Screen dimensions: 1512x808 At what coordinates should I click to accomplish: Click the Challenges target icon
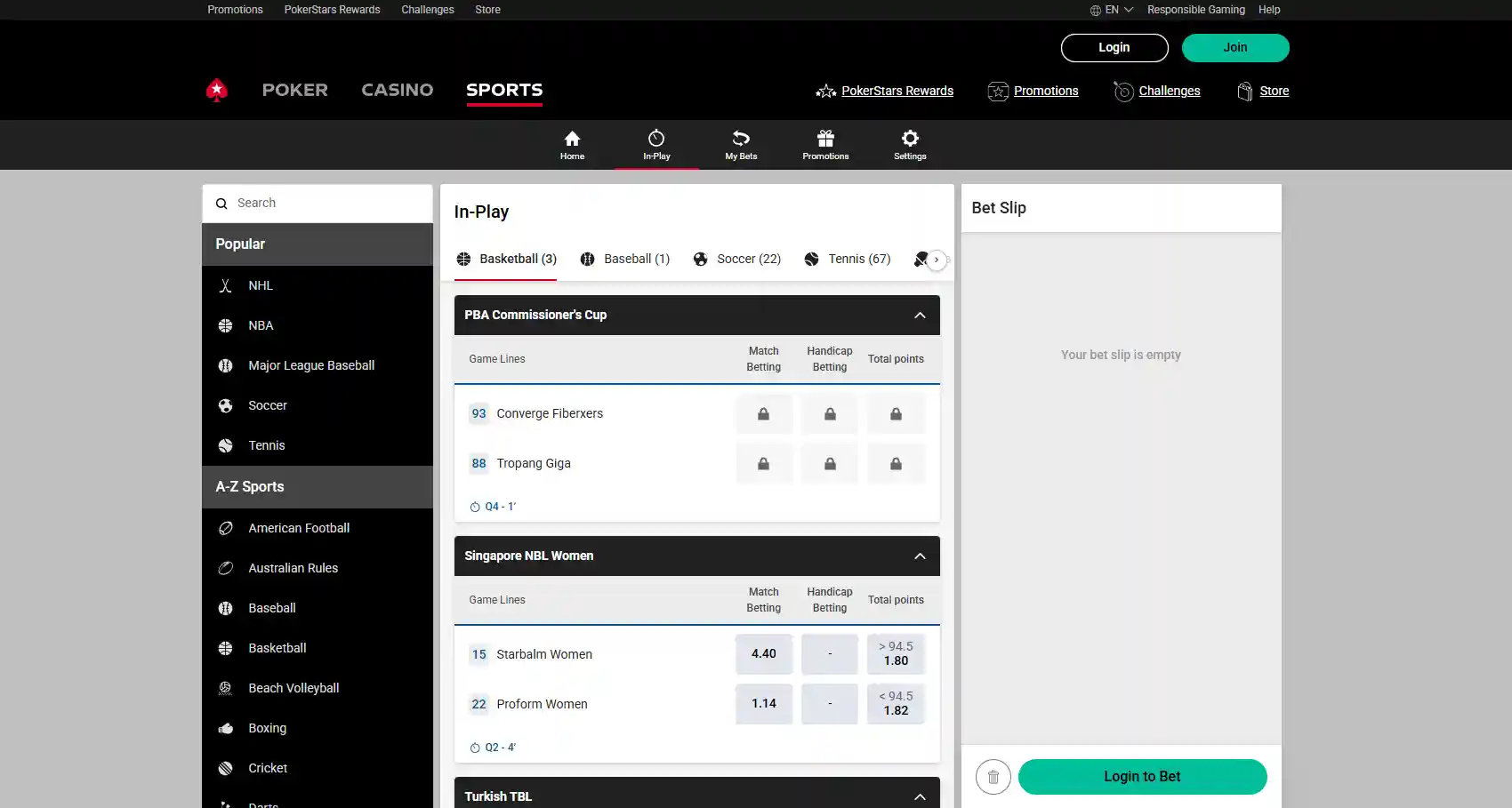pyautogui.click(x=1123, y=91)
